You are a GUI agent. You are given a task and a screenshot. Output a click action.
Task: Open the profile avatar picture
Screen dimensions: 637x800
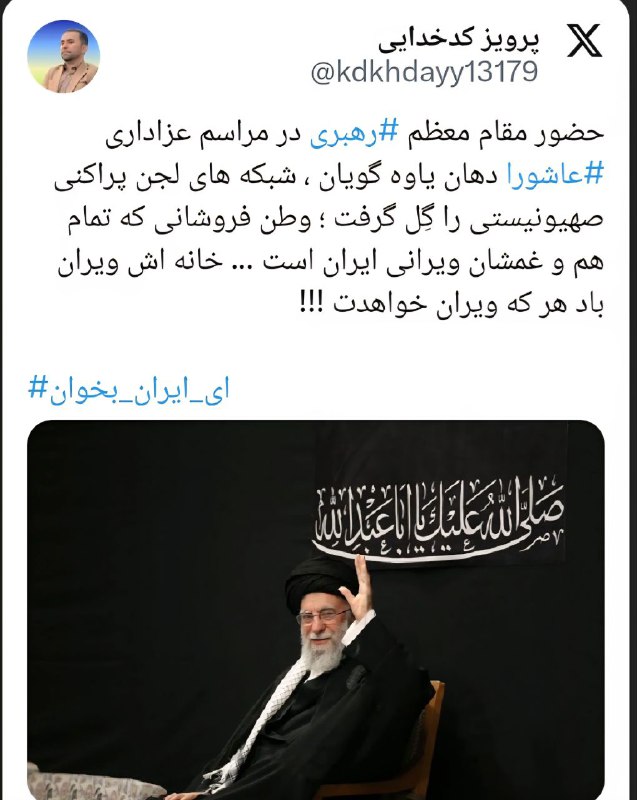64,56
